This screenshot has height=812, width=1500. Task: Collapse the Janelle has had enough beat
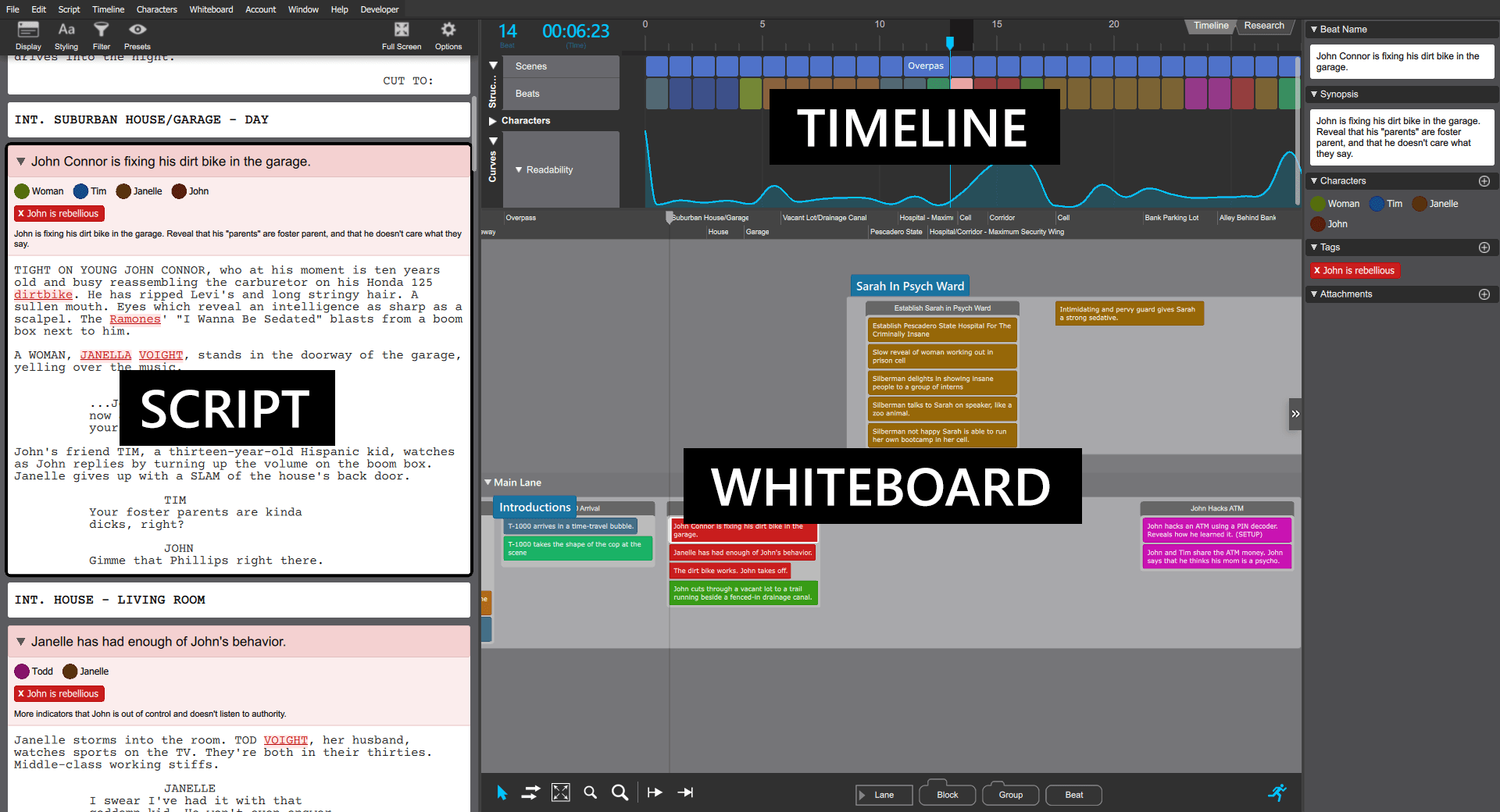(20, 642)
